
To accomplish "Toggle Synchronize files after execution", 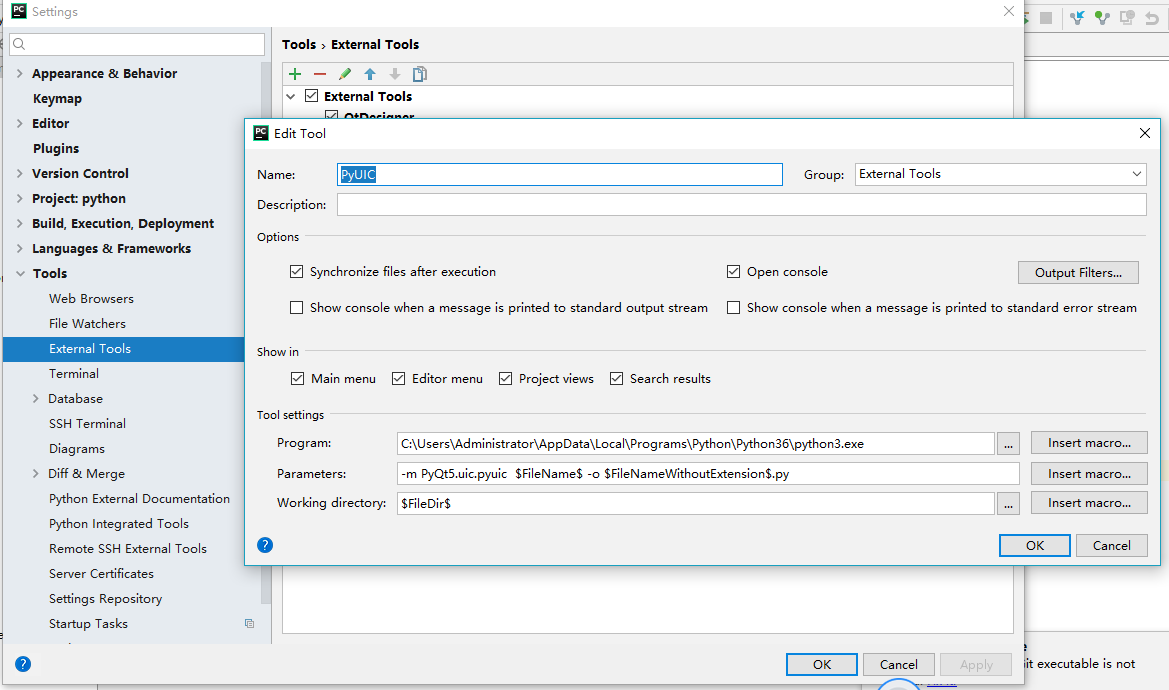I will pyautogui.click(x=297, y=272).
